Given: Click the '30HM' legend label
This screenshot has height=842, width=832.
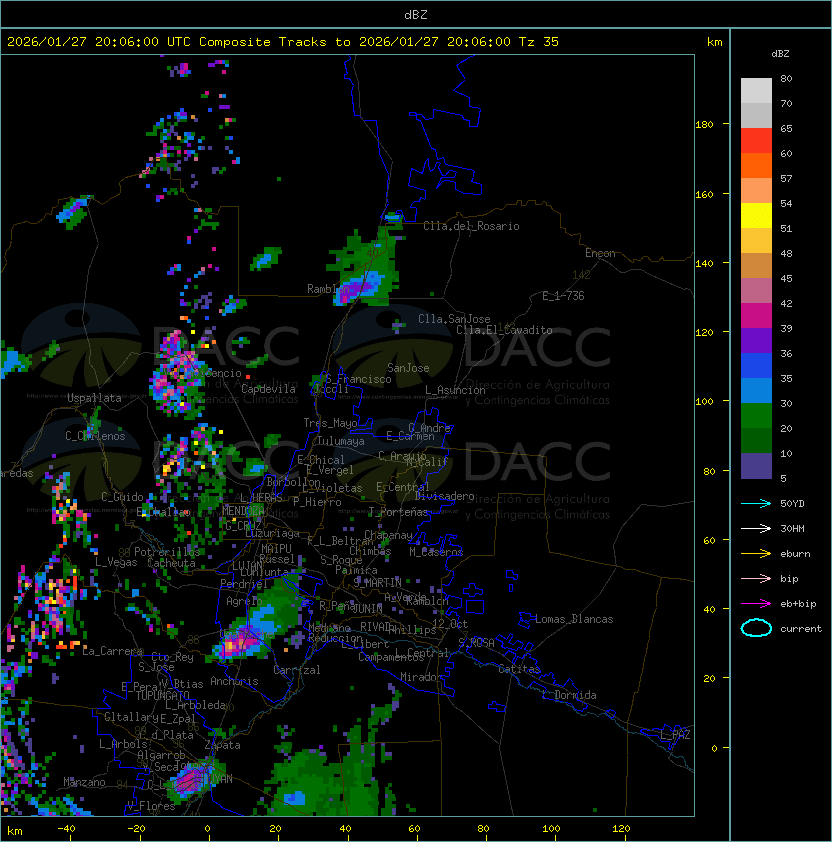Looking at the screenshot, I should [792, 528].
